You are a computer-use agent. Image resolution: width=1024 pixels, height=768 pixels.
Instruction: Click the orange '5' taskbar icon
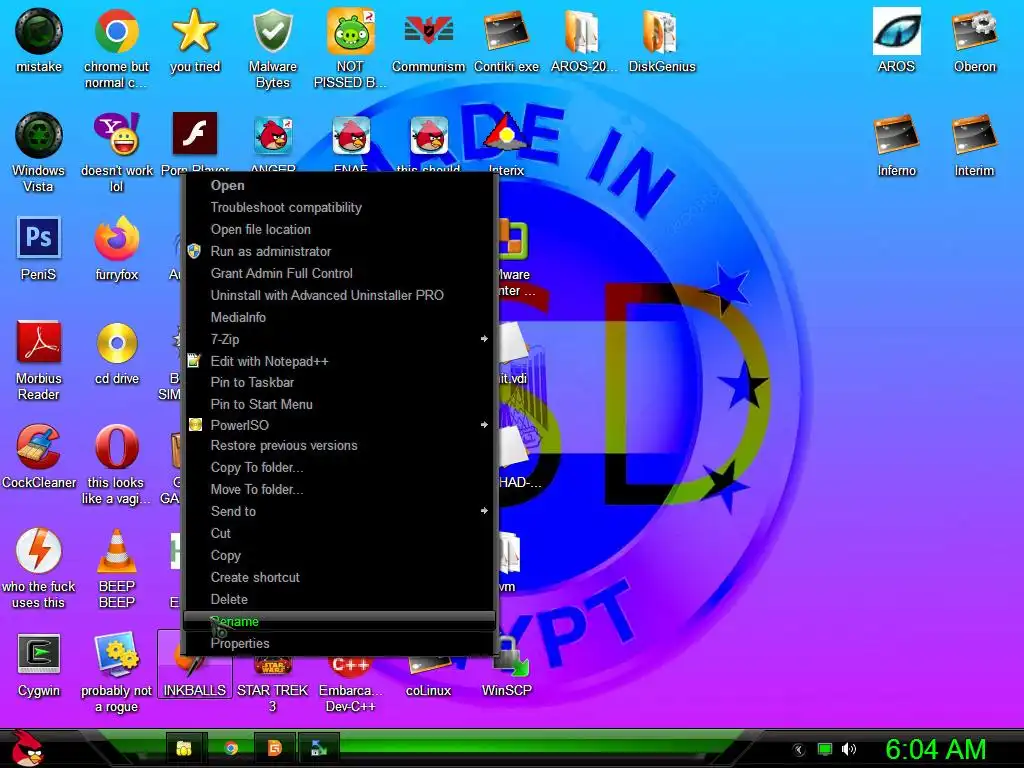tap(274, 748)
